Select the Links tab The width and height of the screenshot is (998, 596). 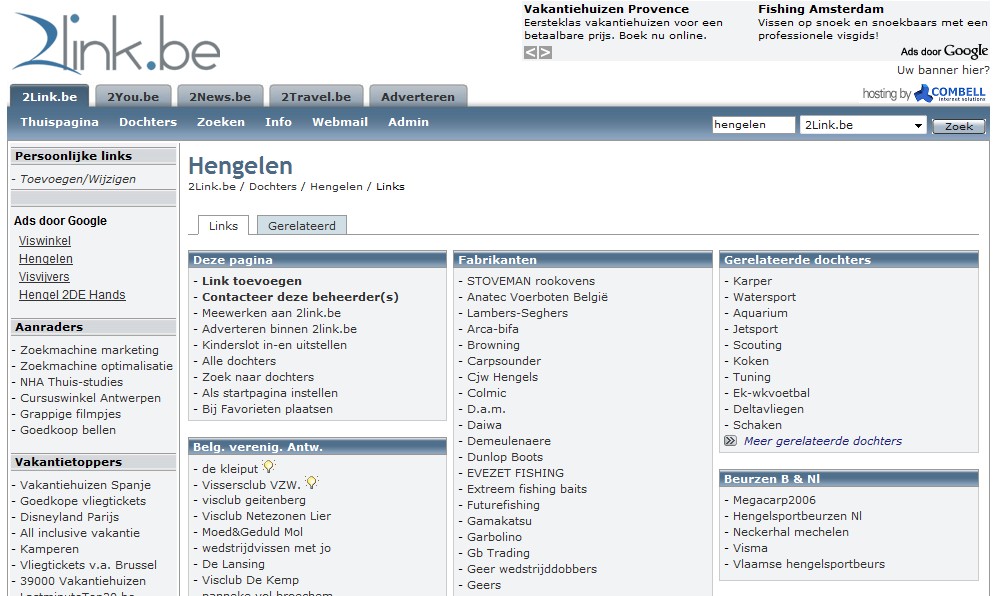(223, 225)
